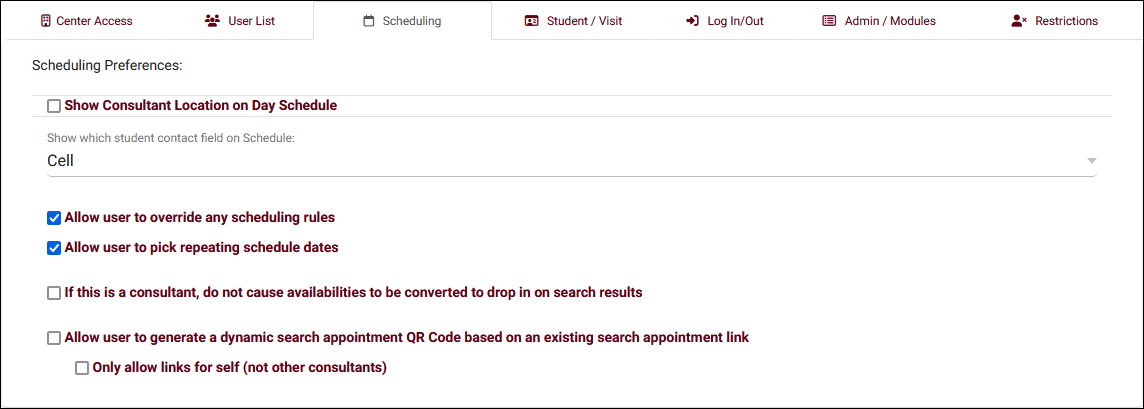Go to the Admin / Modules tab
Viewport: 1144px width, 409px height.
pos(890,21)
